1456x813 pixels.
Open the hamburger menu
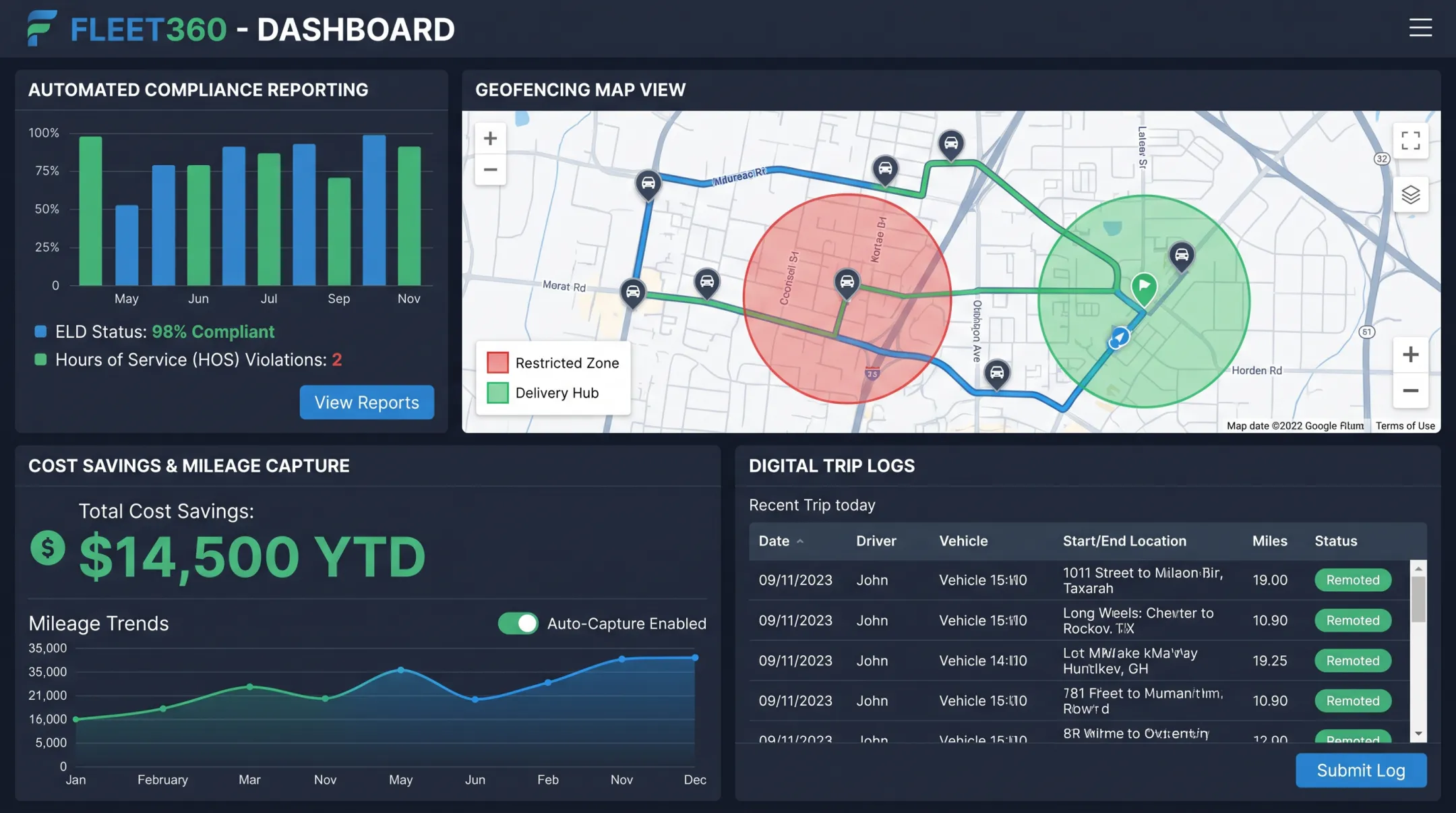(1420, 28)
